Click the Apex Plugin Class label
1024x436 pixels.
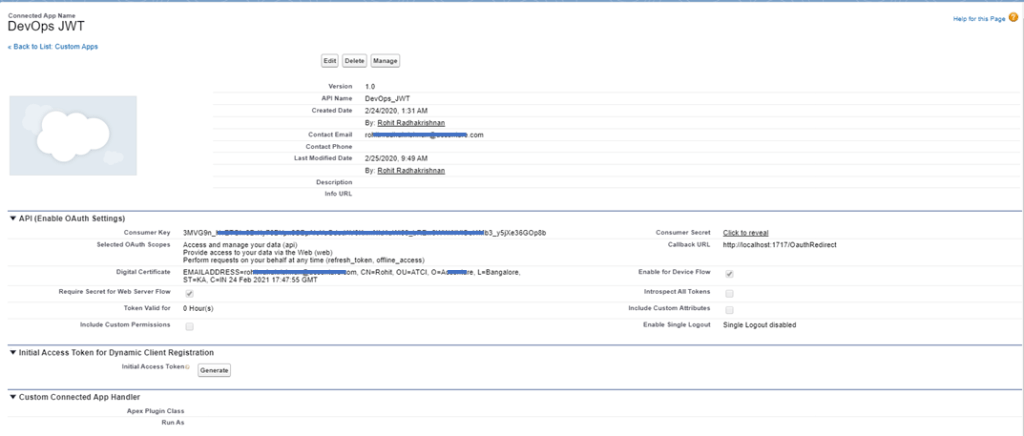click(155, 411)
